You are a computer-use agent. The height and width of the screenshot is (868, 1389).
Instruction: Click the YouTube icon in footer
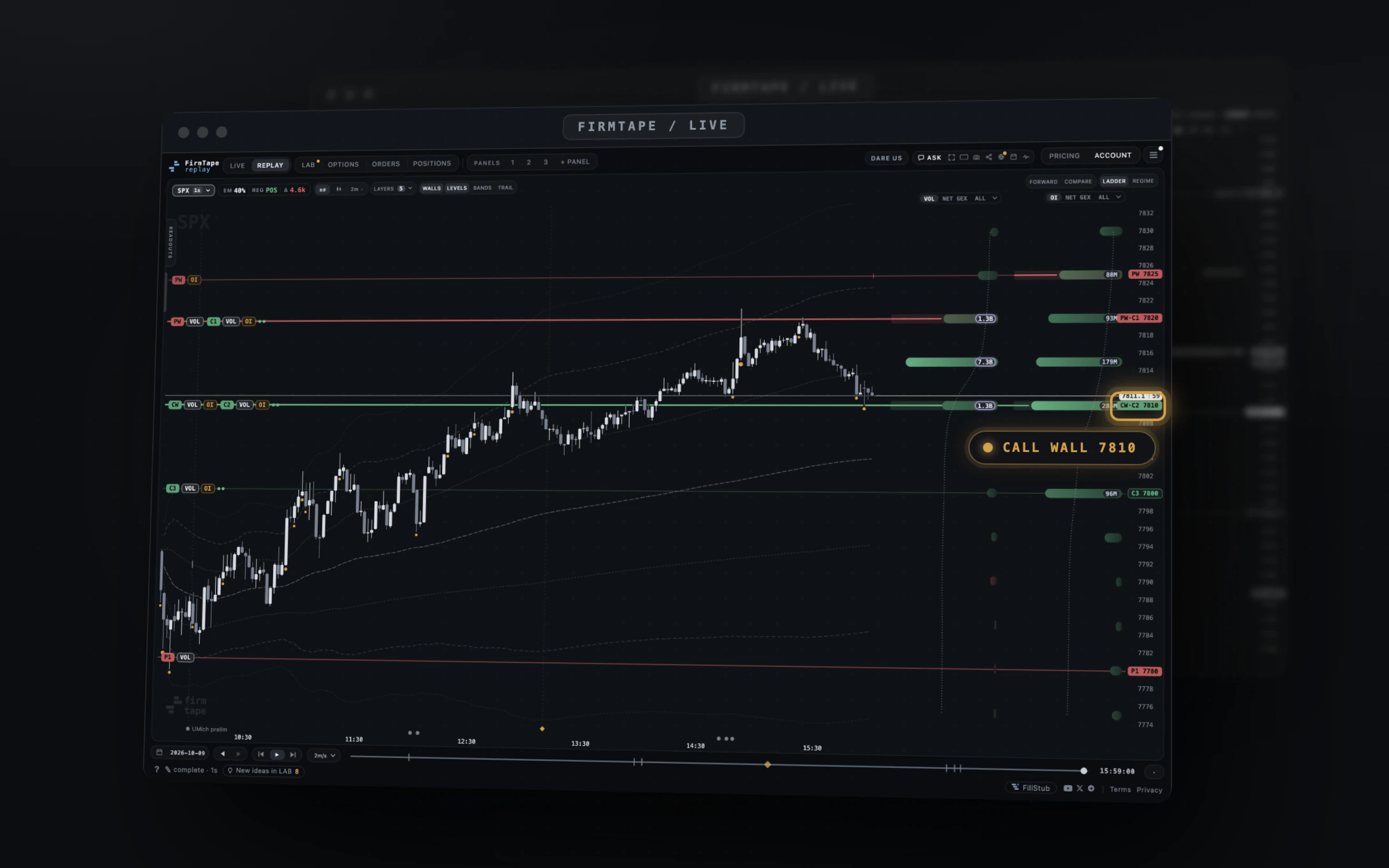click(1068, 788)
